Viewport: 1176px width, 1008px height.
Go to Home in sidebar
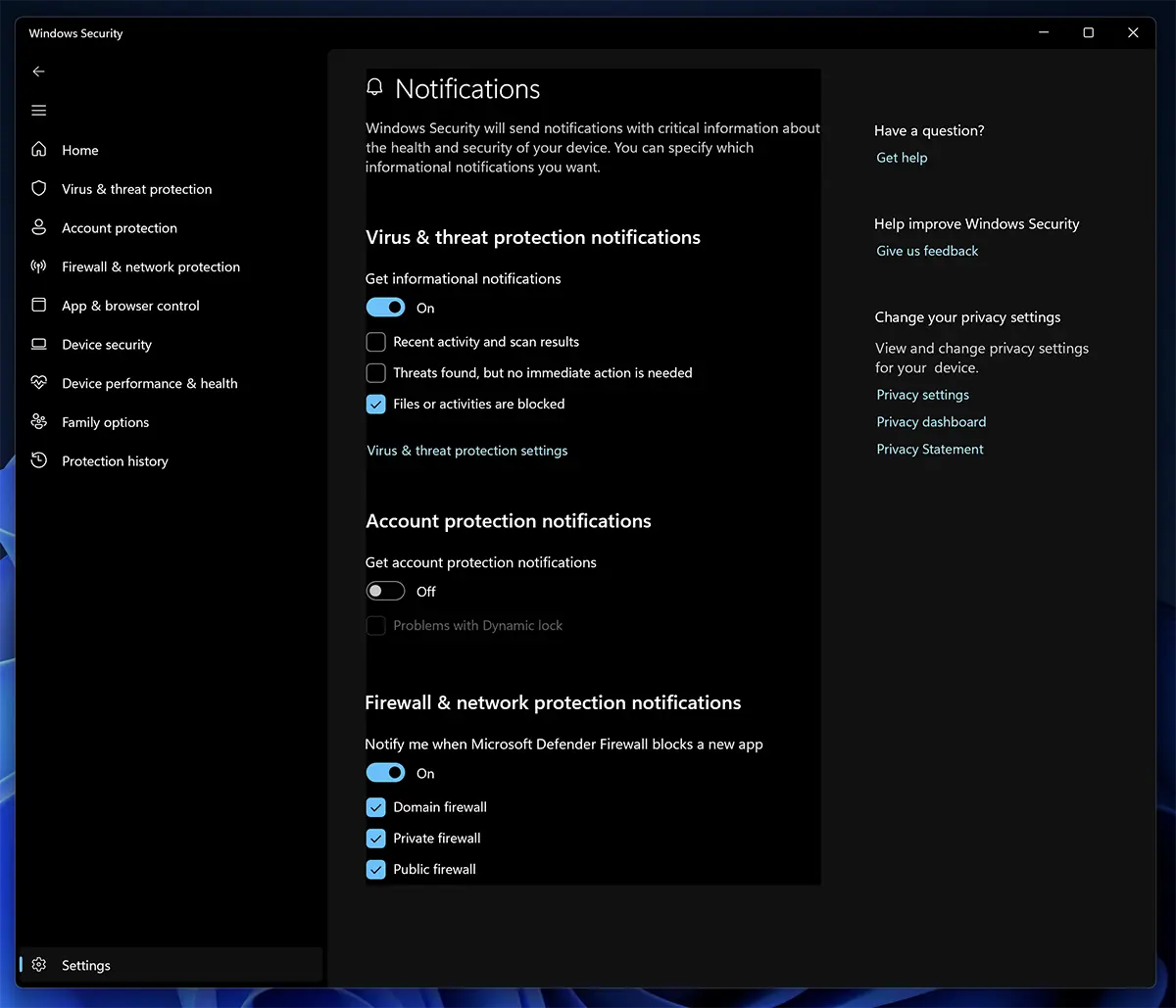(x=171, y=150)
